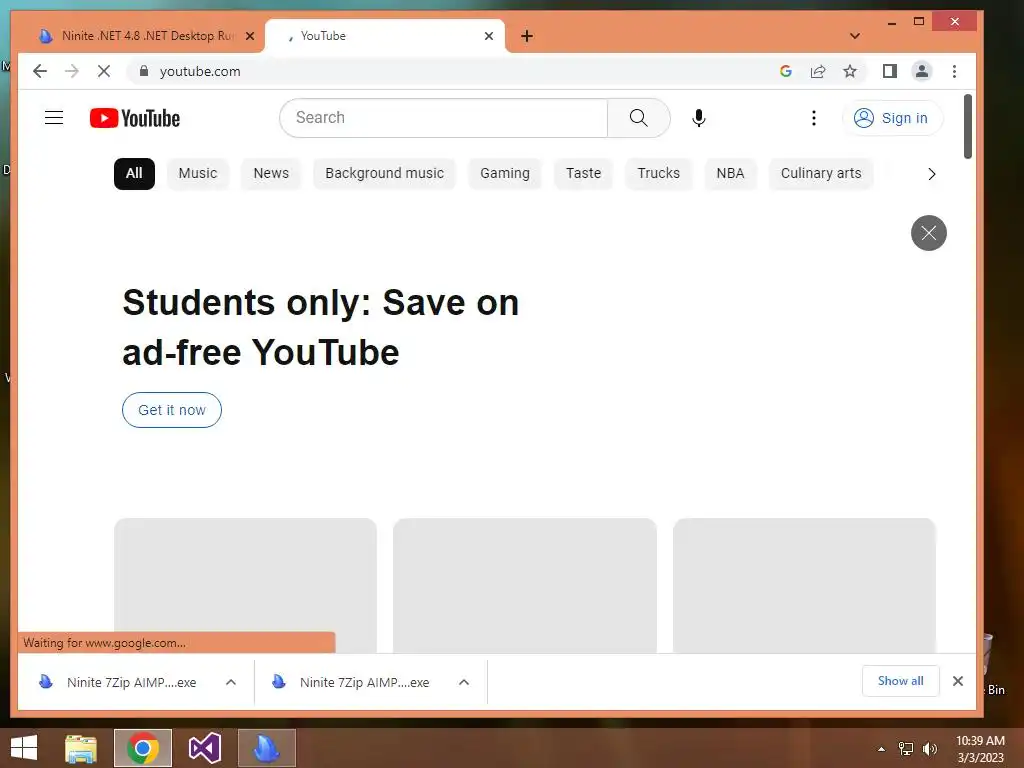This screenshot has height=768, width=1024.
Task: Select the All filter chip
Action: (x=134, y=173)
